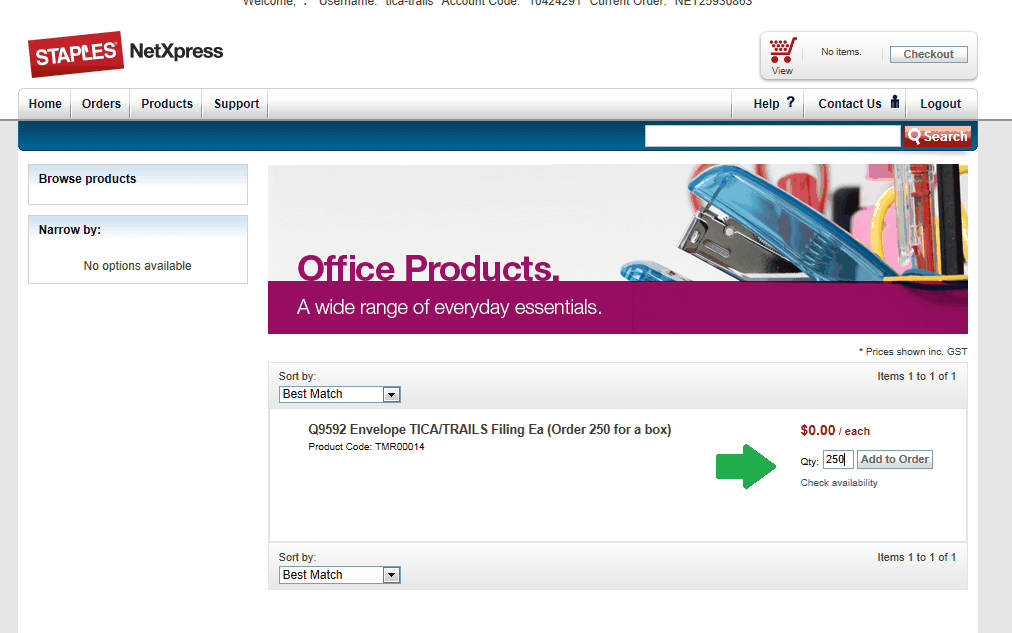Click the question mark Help icon
The height and width of the screenshot is (633, 1012).
(791, 102)
